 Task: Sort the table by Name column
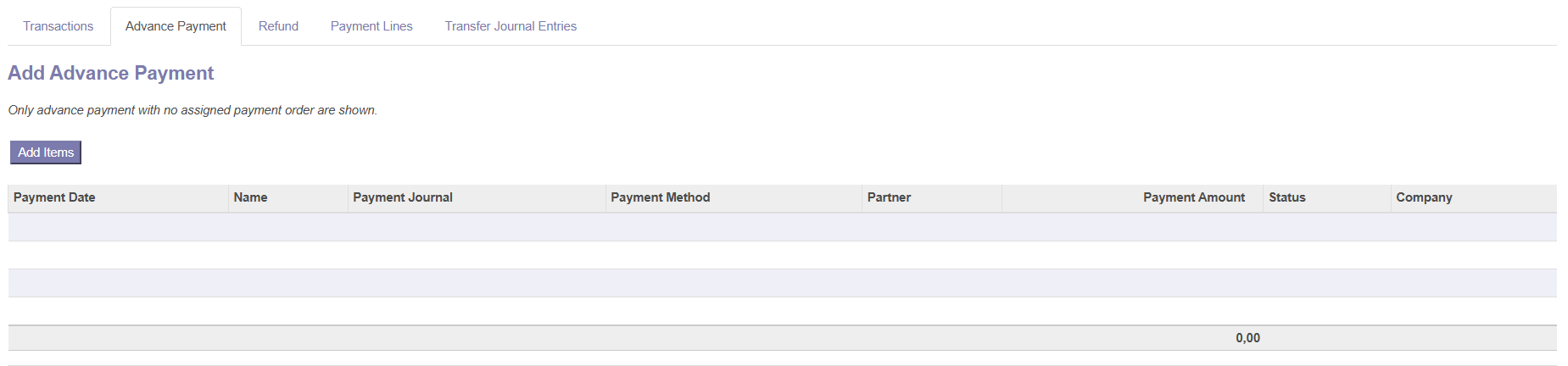250,197
